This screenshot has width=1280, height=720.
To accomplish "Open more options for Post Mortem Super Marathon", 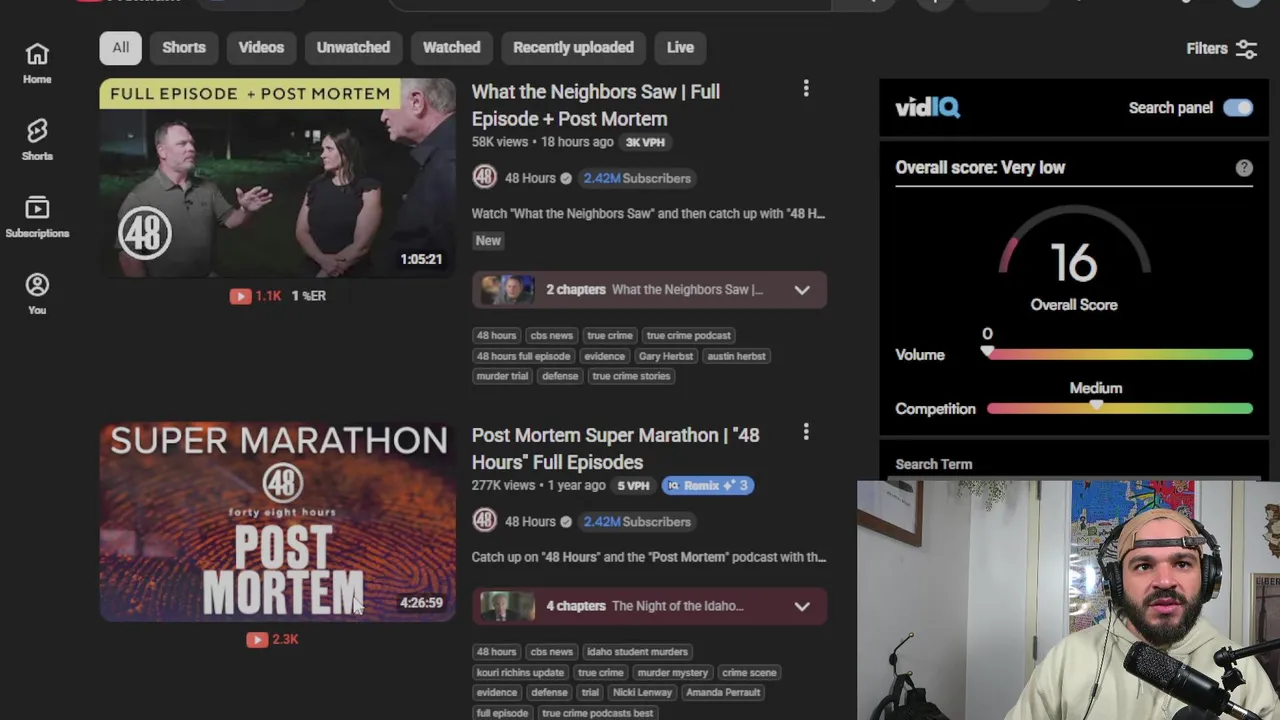I will (806, 432).
